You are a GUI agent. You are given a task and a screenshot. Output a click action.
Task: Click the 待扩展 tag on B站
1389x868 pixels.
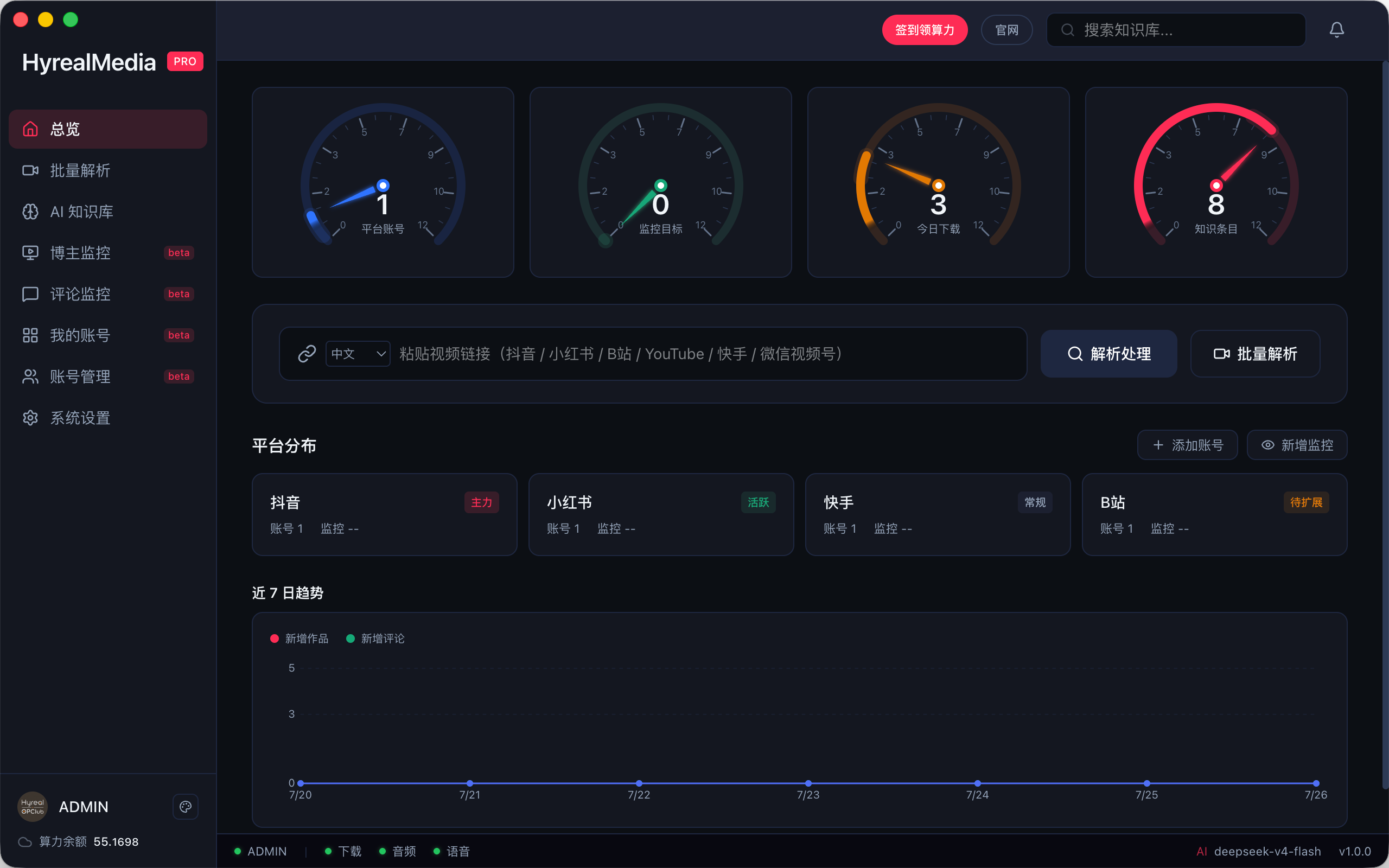tap(1307, 502)
